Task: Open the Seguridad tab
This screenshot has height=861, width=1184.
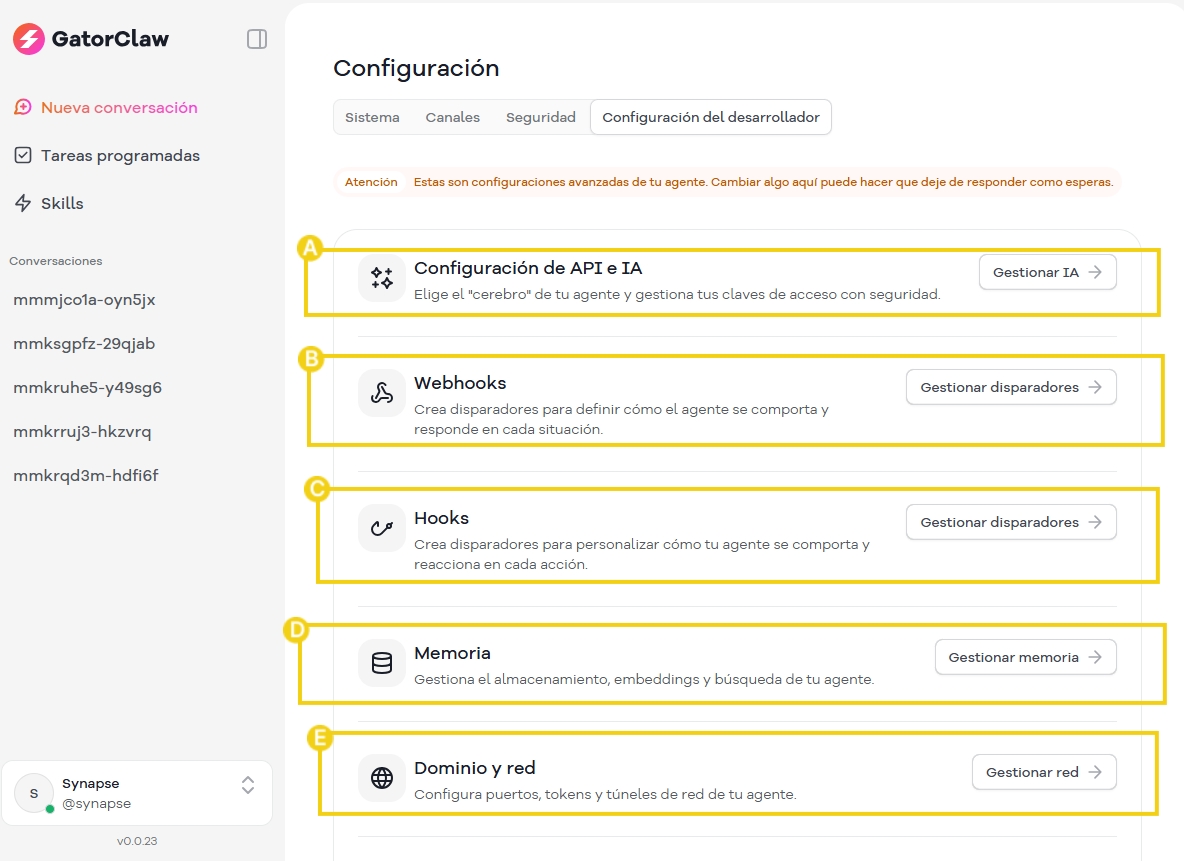Action: pos(540,117)
